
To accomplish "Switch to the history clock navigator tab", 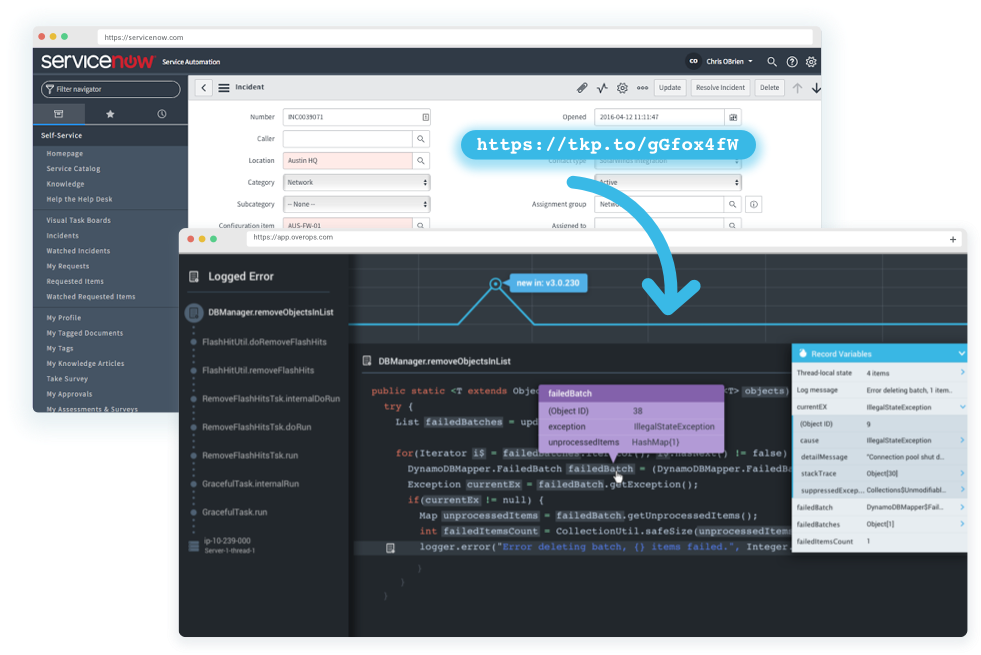I will 161,114.
